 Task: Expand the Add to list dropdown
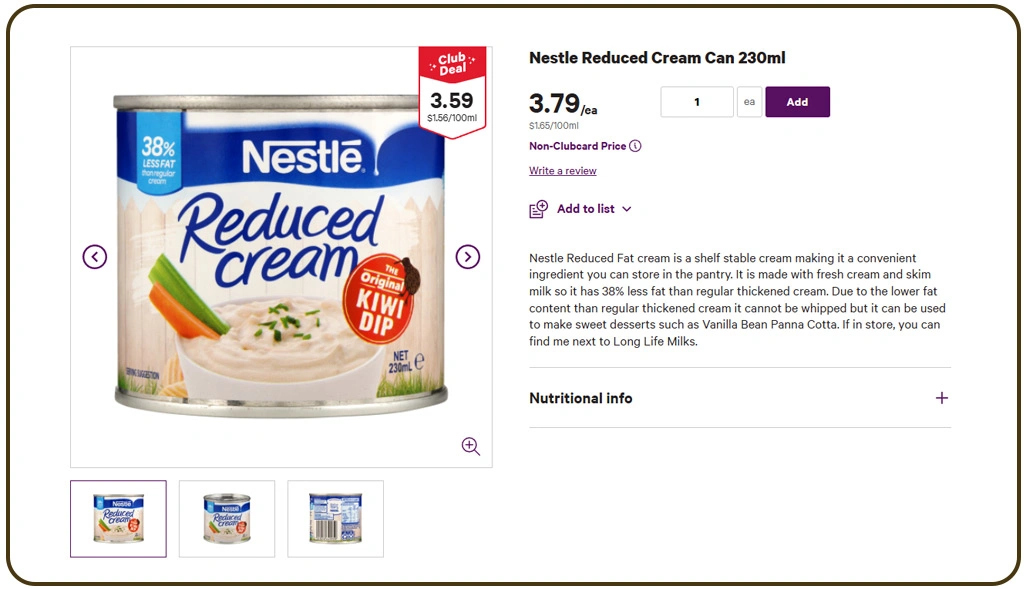coord(627,209)
